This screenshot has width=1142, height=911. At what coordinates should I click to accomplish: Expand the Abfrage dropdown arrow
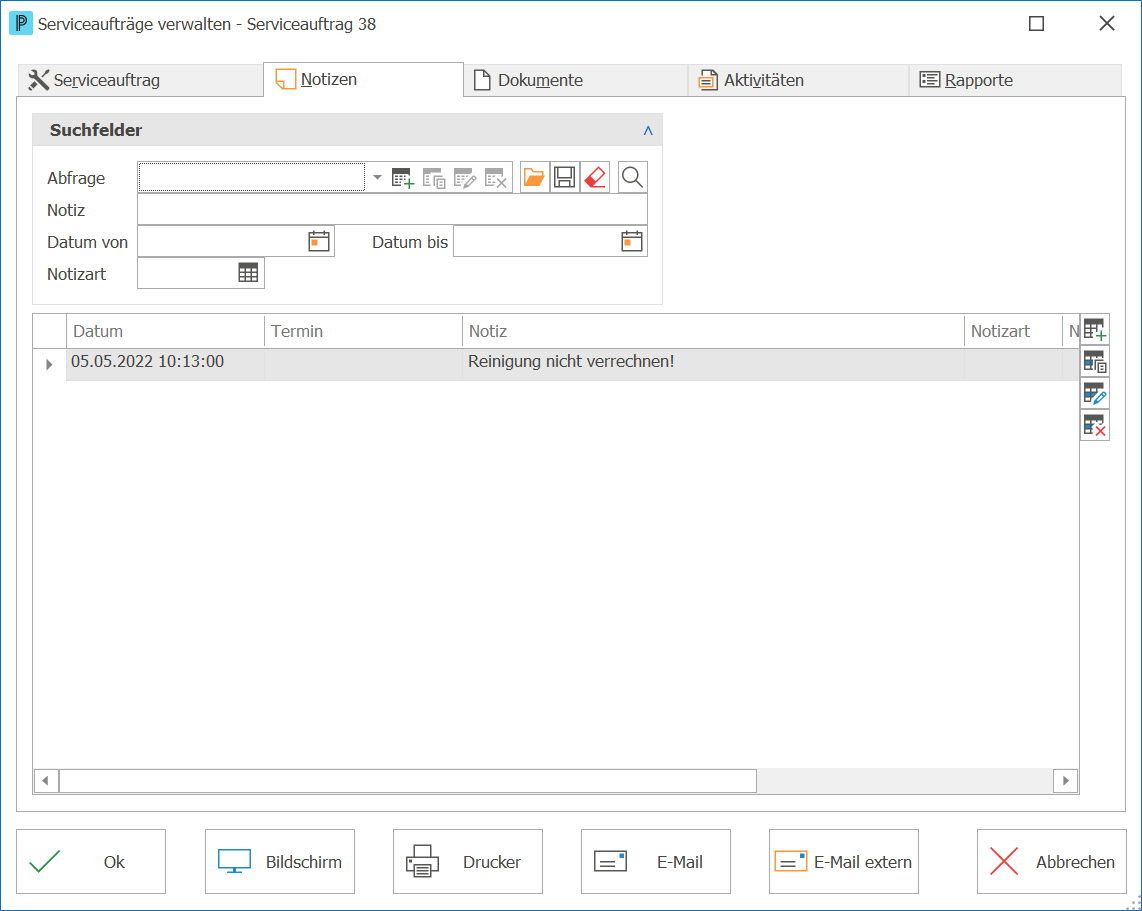(377, 177)
